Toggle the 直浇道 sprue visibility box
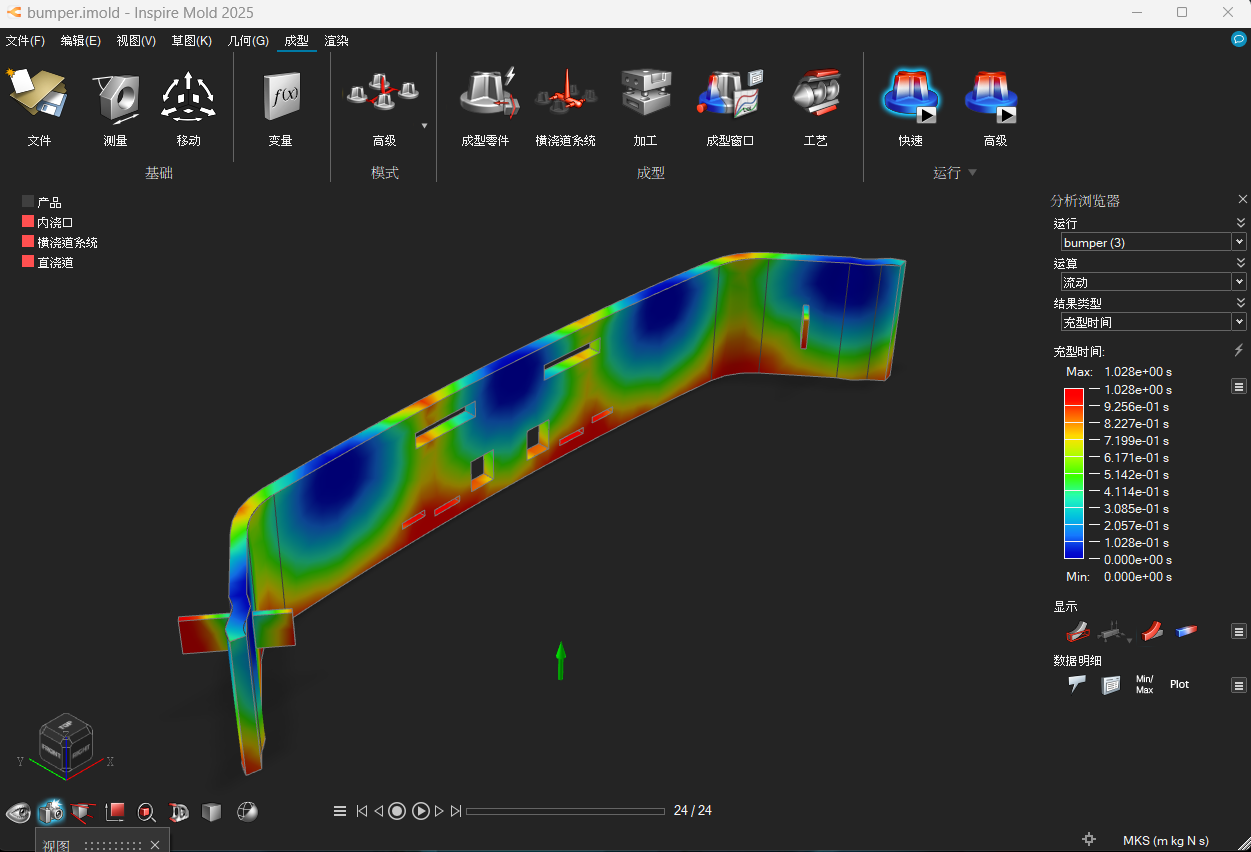The image size is (1251, 852). [28, 262]
